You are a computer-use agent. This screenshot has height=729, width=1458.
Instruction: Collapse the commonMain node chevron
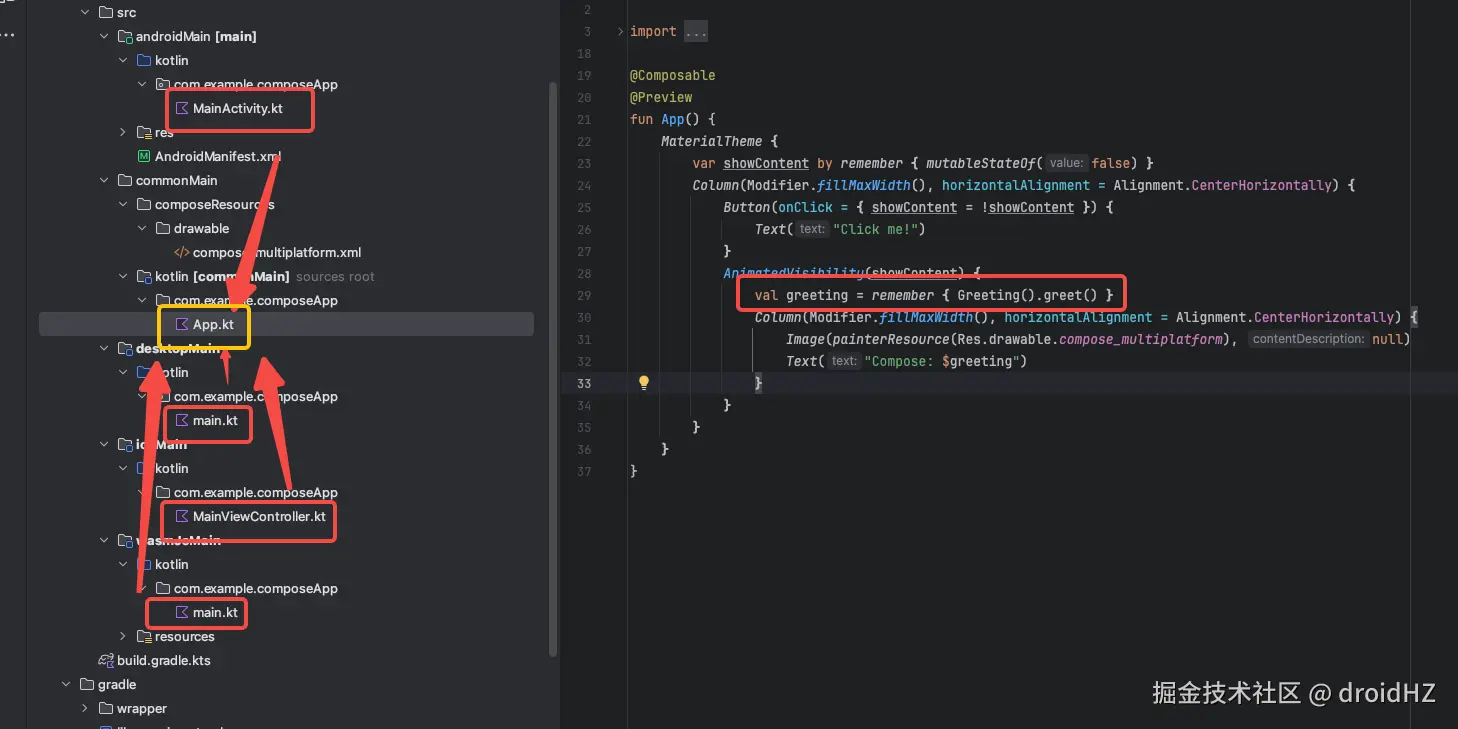(104, 180)
